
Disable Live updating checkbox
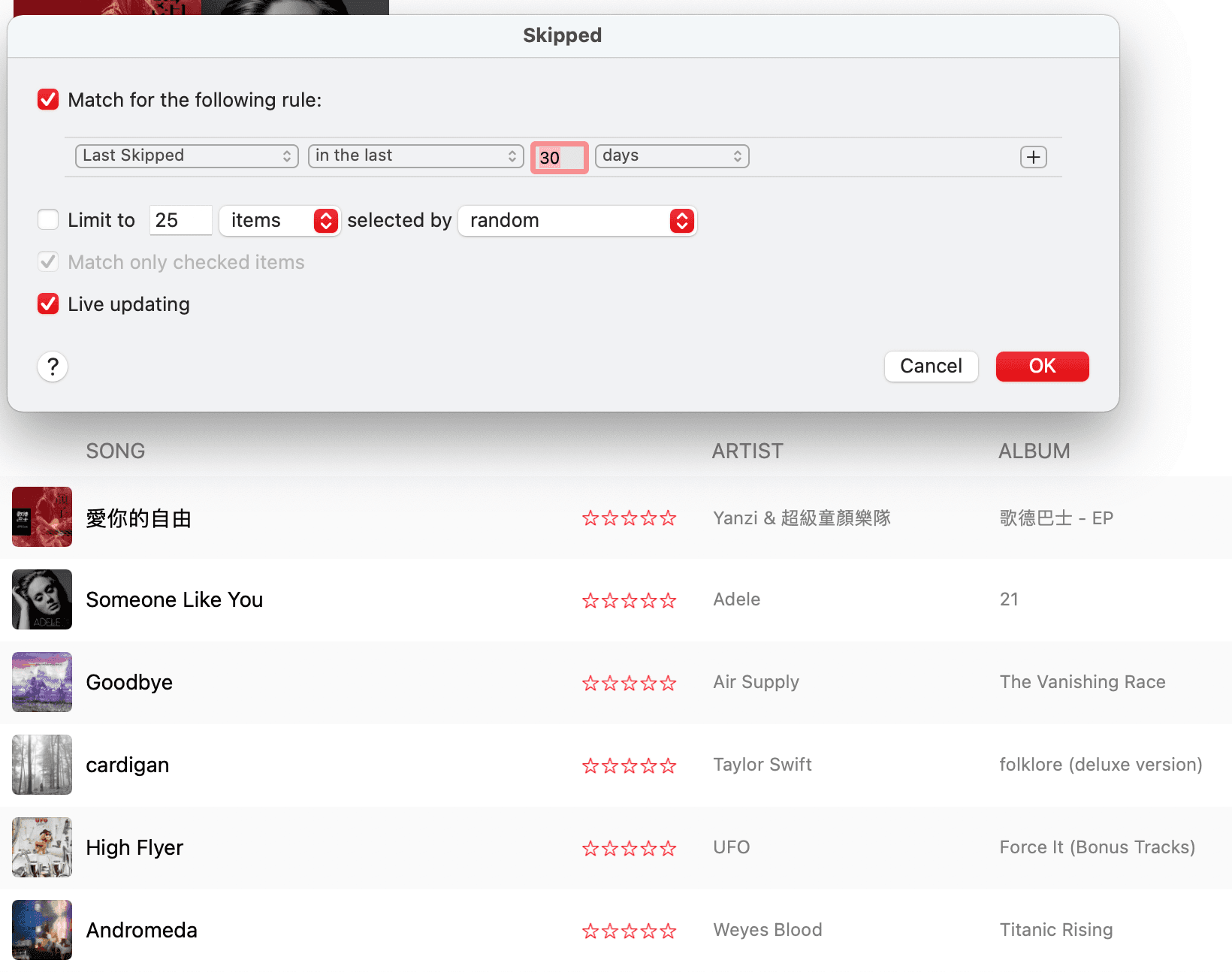click(48, 304)
